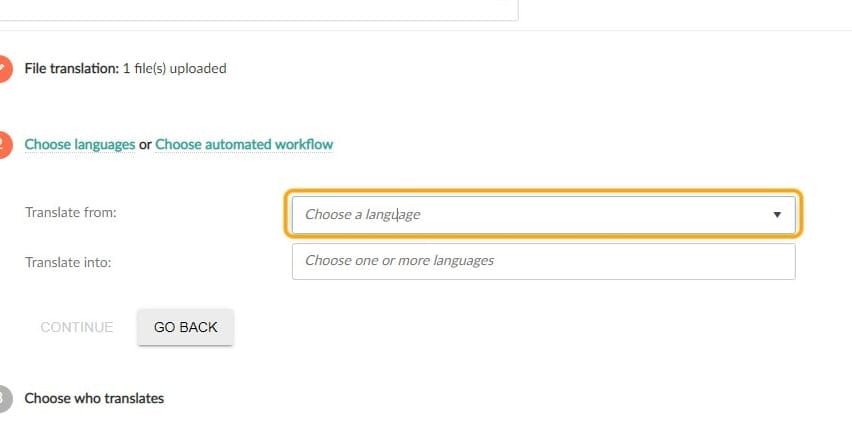Click the Translate into label

pyautogui.click(x=68, y=262)
